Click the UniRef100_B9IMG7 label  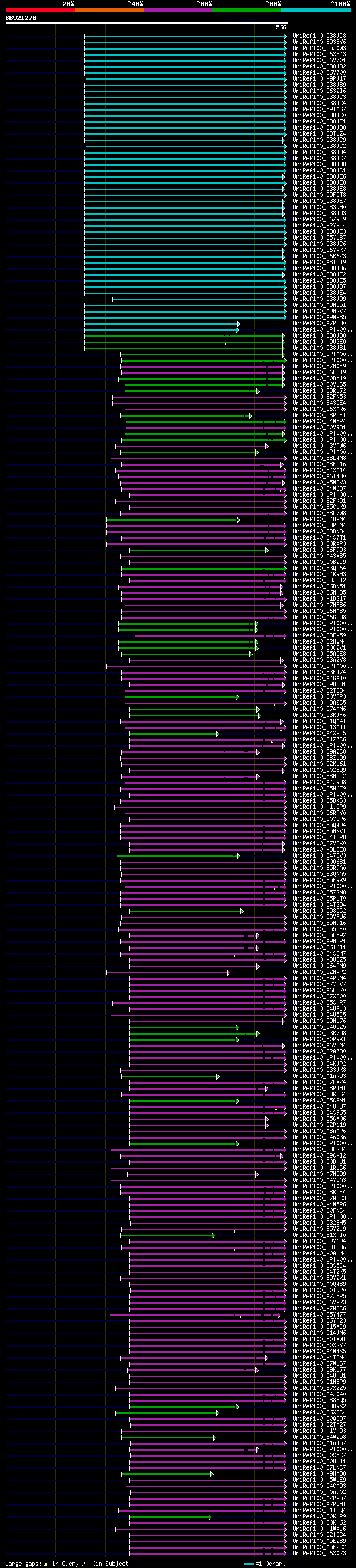(x=319, y=110)
